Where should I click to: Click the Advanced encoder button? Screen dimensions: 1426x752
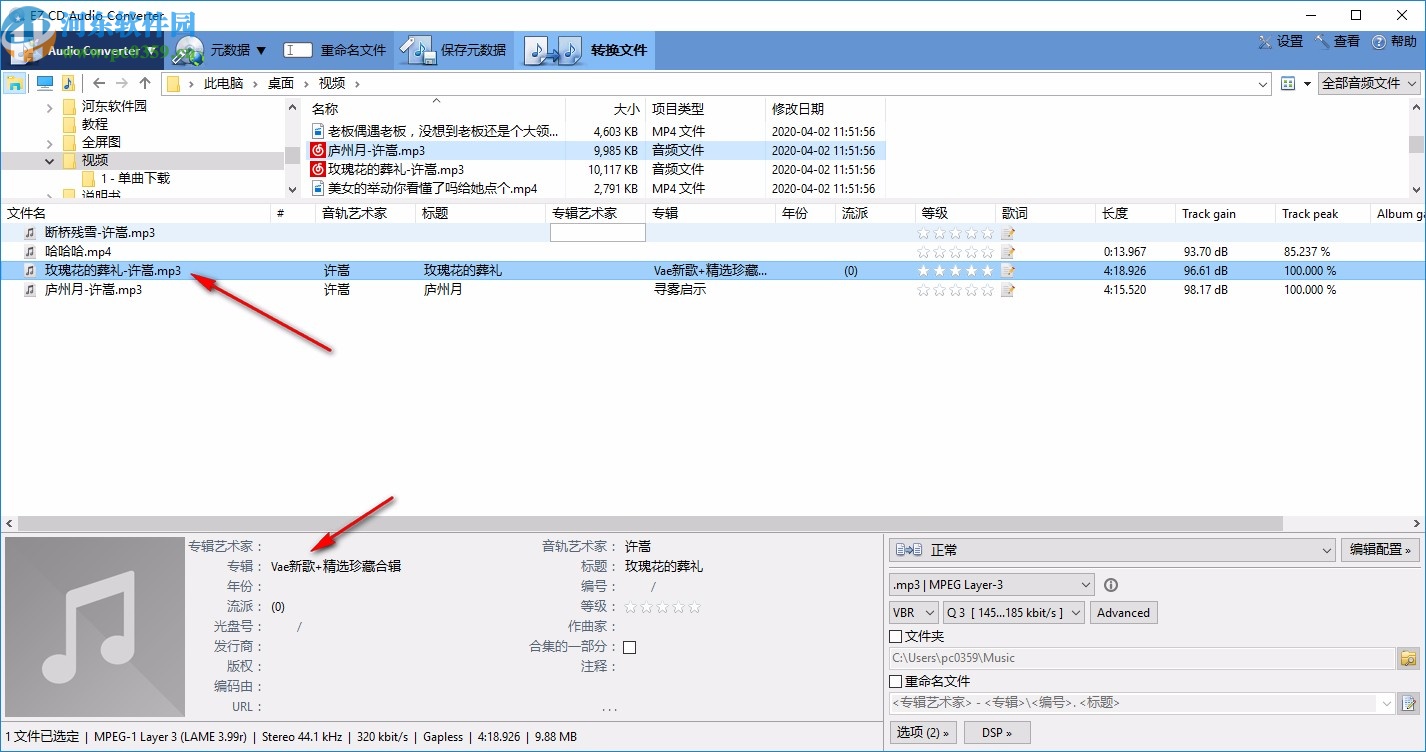tap(1123, 612)
